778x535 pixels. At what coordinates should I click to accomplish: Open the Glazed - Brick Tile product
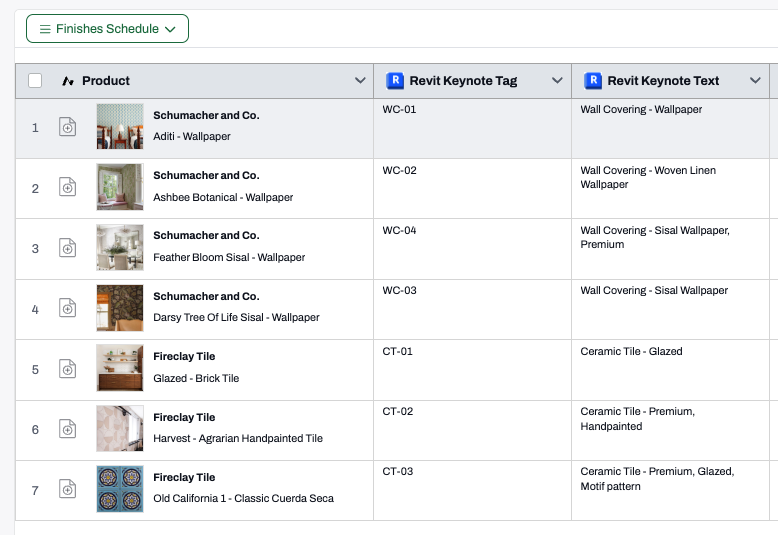tap(196, 378)
